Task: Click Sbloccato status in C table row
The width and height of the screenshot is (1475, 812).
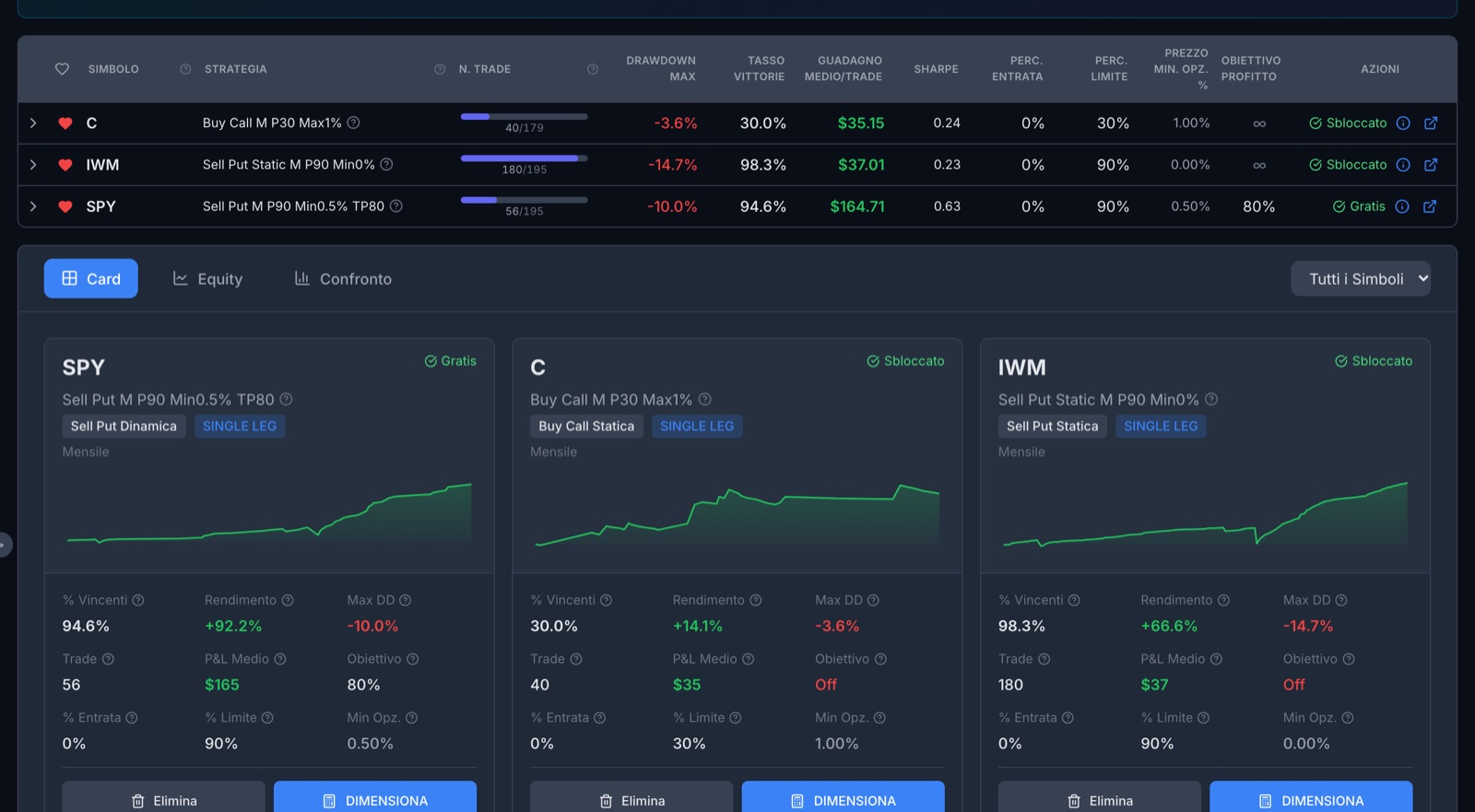Action: [x=1348, y=124]
